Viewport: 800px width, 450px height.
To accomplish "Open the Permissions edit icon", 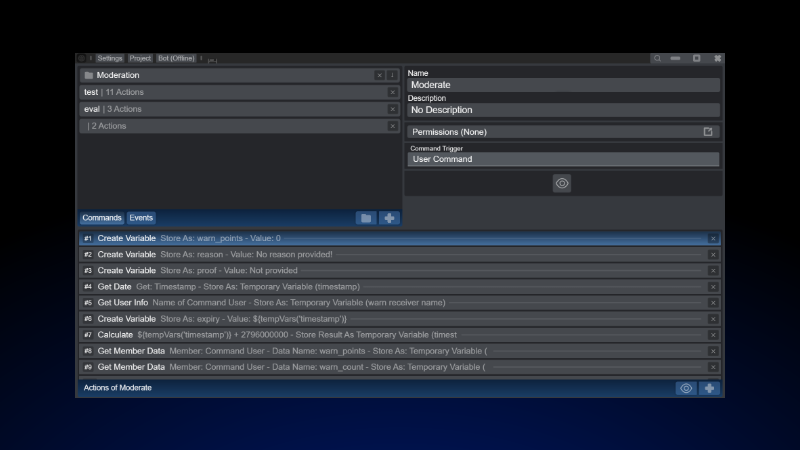I will (x=708, y=132).
